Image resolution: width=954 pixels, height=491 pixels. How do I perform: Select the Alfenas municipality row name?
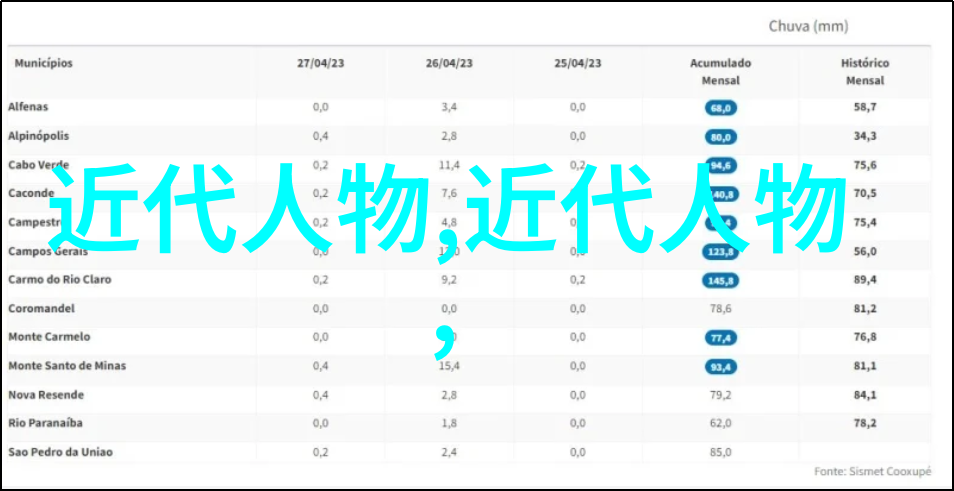coord(28,107)
